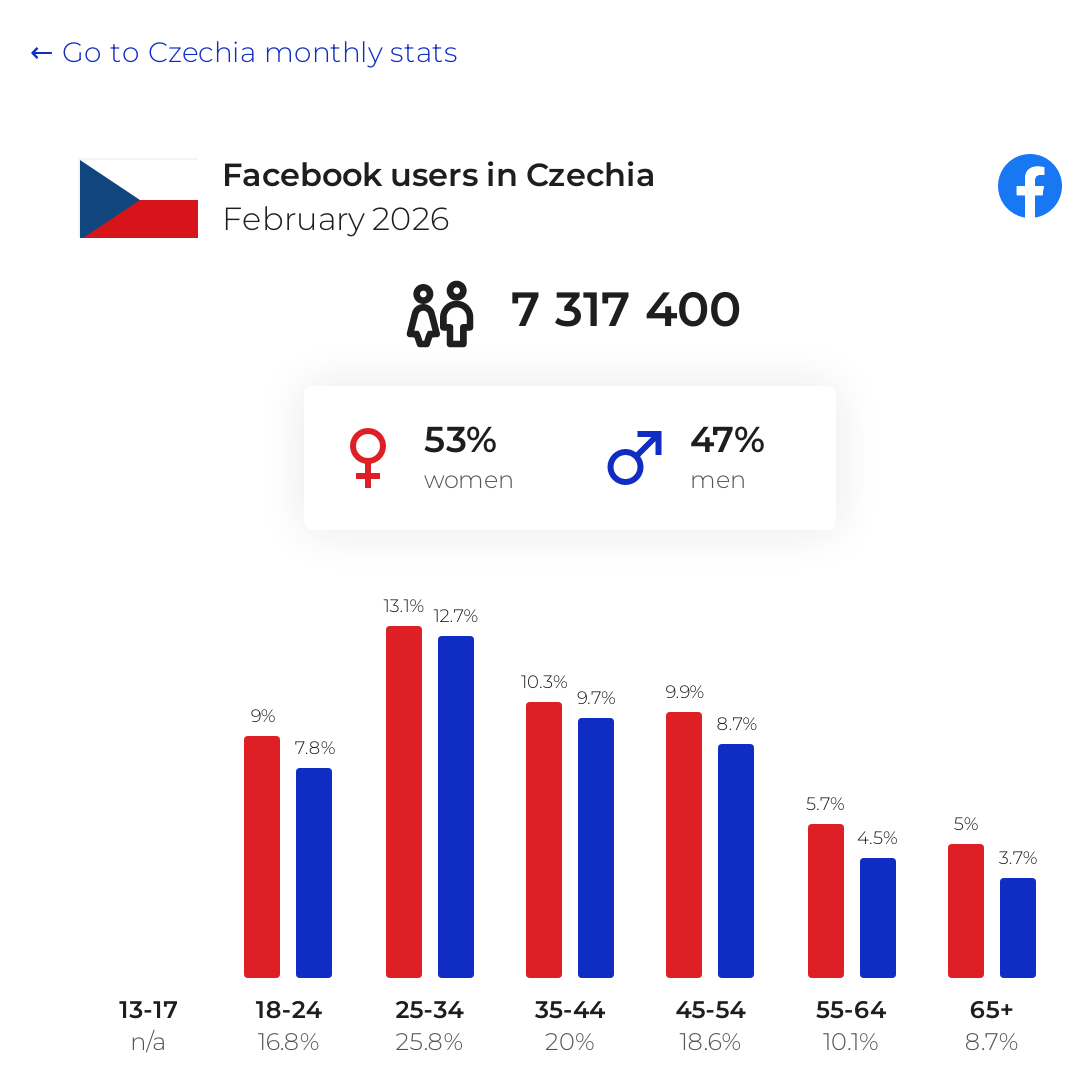
Task: Click the two-people total users icon
Action: point(441,314)
